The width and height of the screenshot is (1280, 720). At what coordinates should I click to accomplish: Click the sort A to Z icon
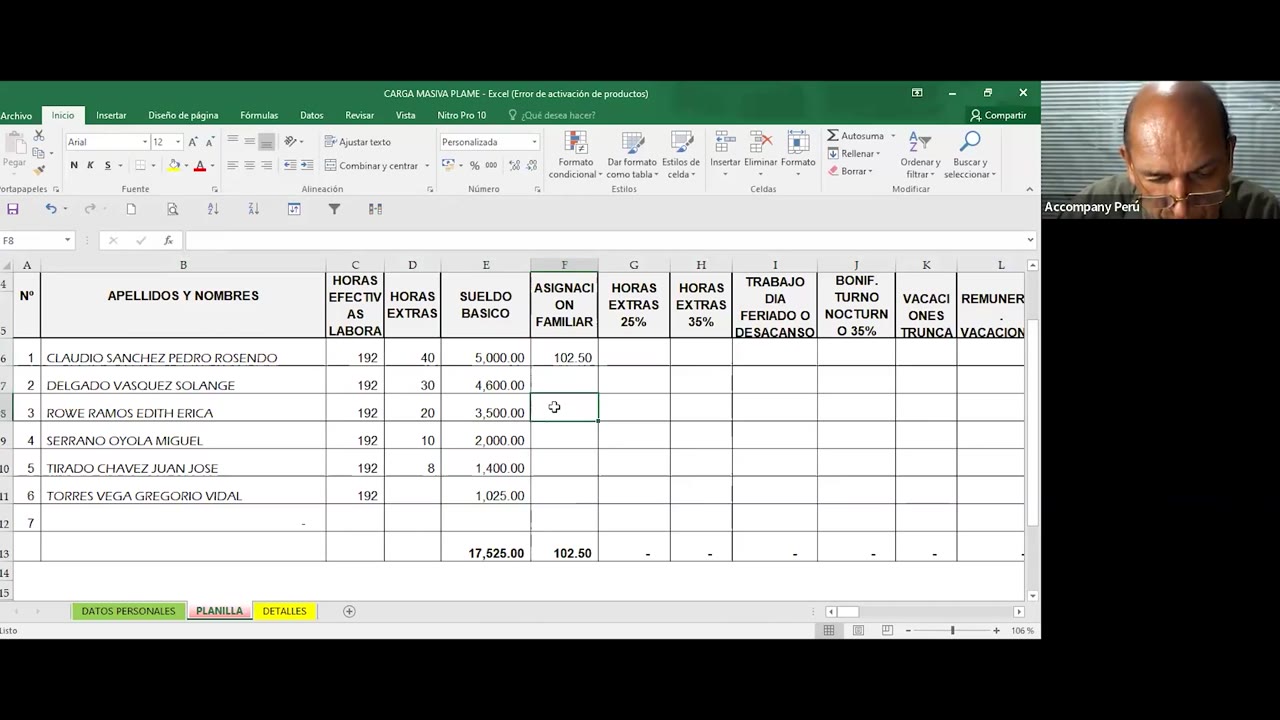click(x=212, y=209)
